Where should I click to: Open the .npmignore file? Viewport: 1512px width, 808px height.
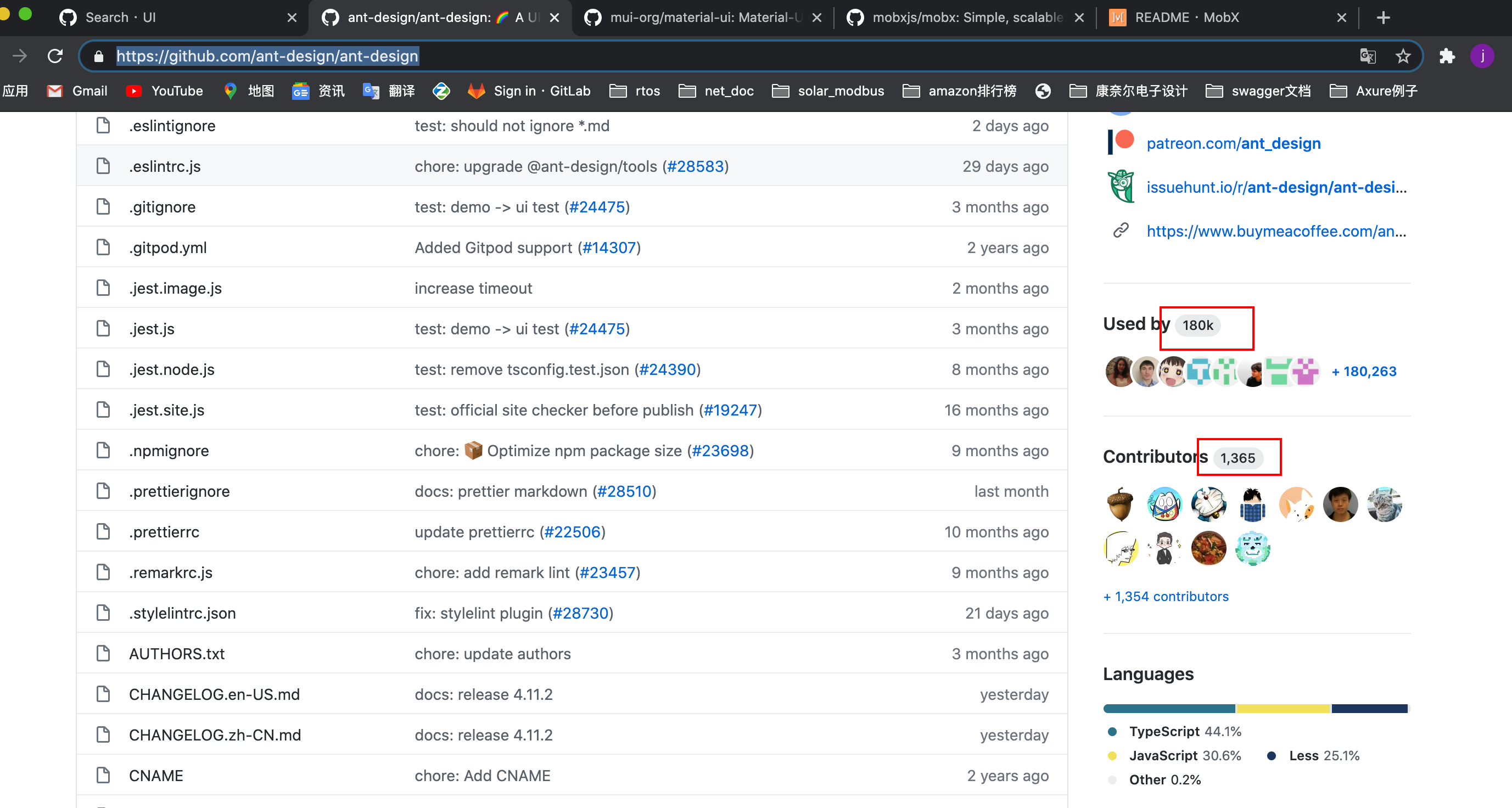pyautogui.click(x=169, y=451)
